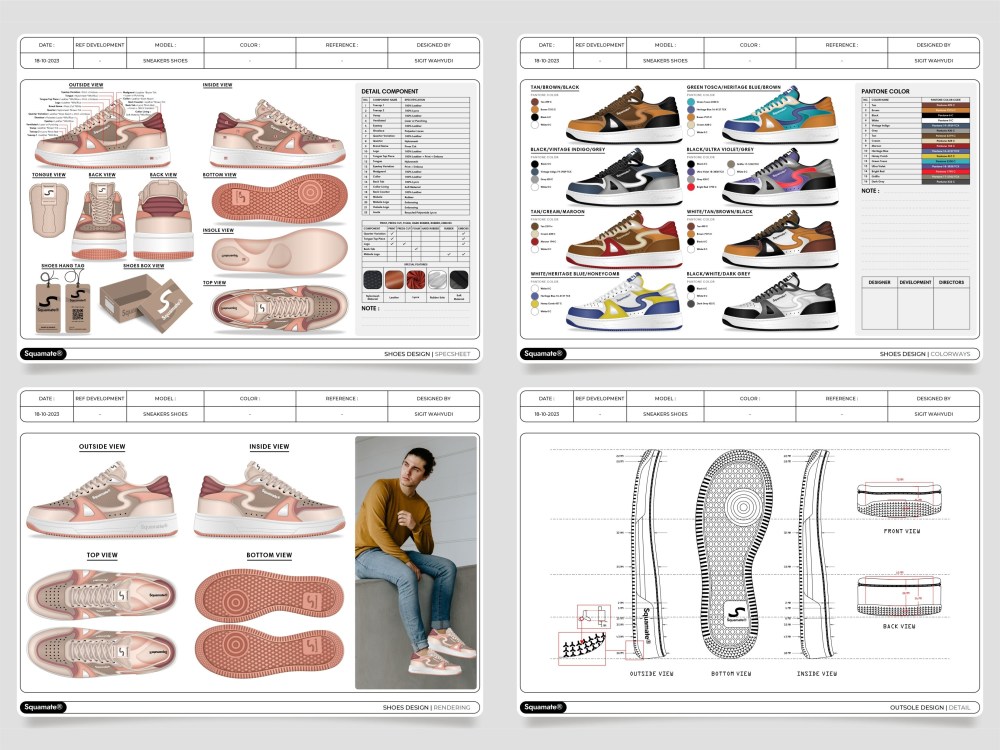Select the bottom view outsole in the Specsheet

tap(279, 199)
